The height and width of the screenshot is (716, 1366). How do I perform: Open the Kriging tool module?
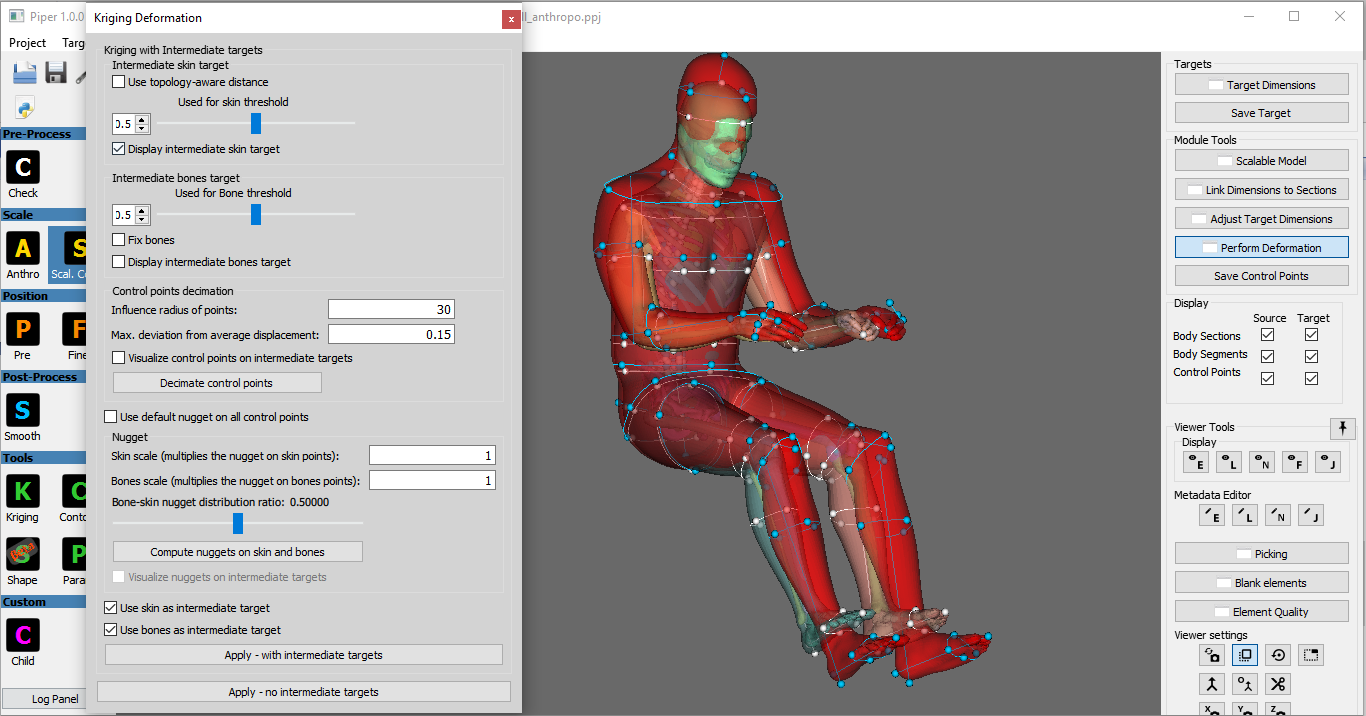coord(23,491)
